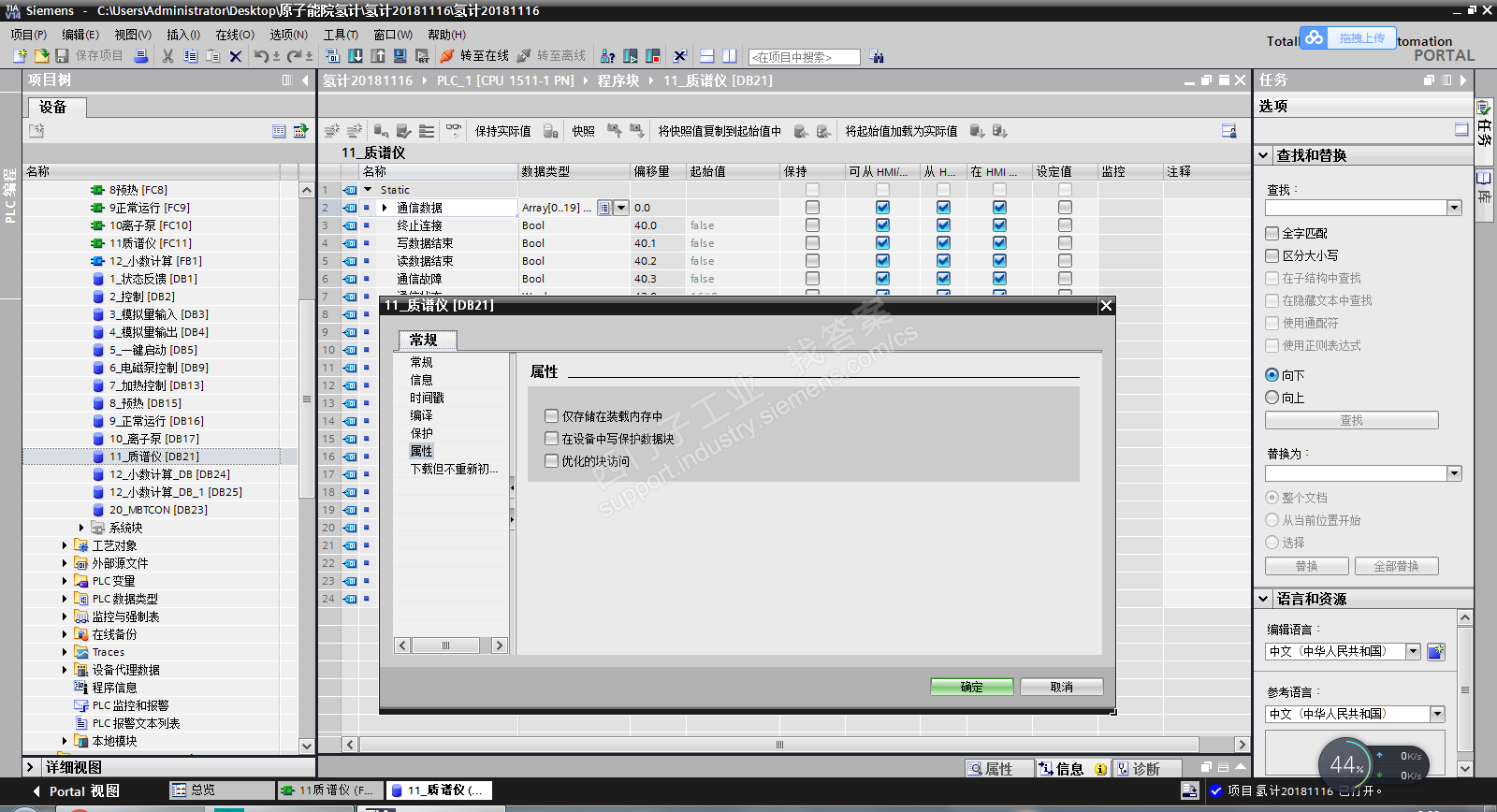Click the Load start values as actual values icon
1497x812 pixels.
977,131
